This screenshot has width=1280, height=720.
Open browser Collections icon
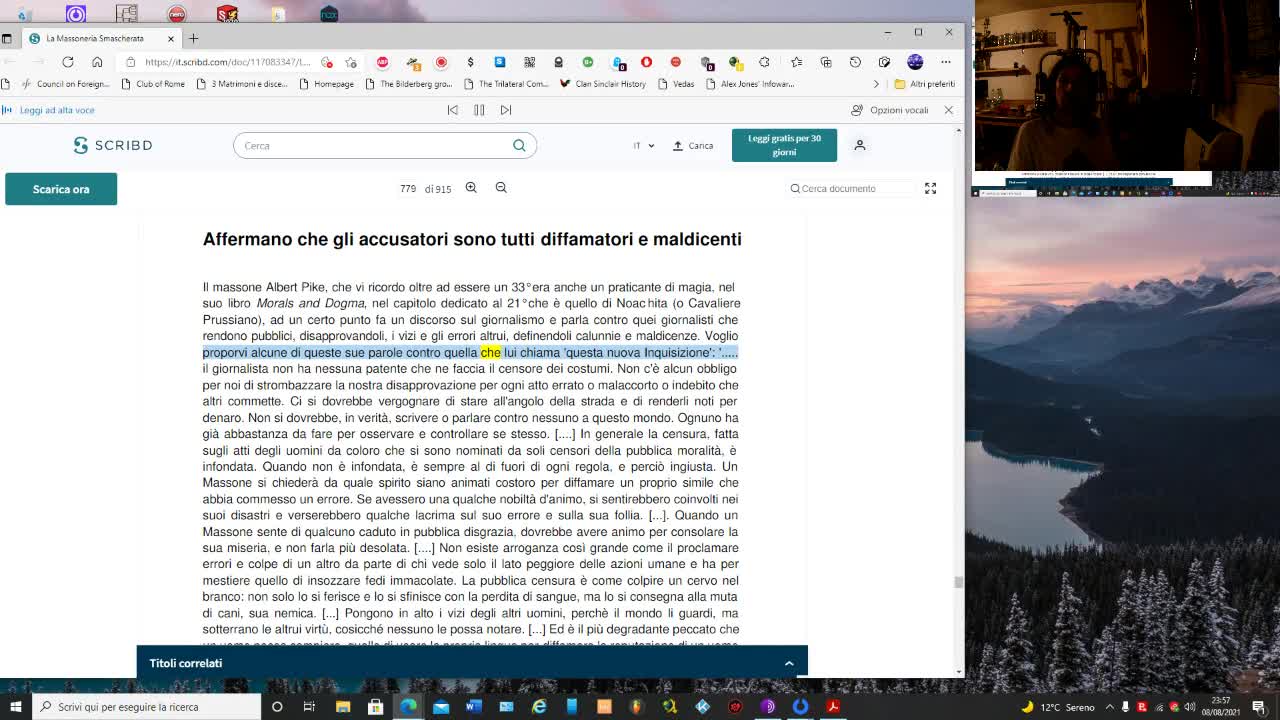tap(826, 62)
